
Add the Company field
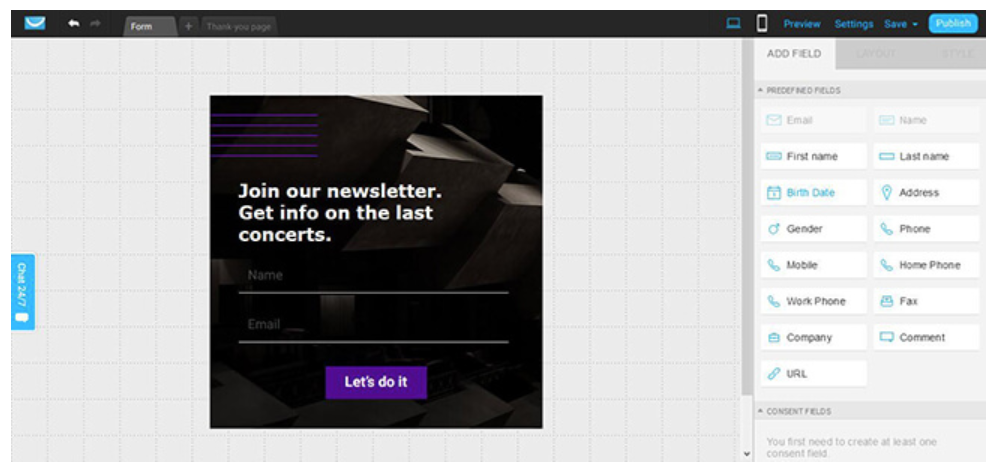(x=812, y=338)
